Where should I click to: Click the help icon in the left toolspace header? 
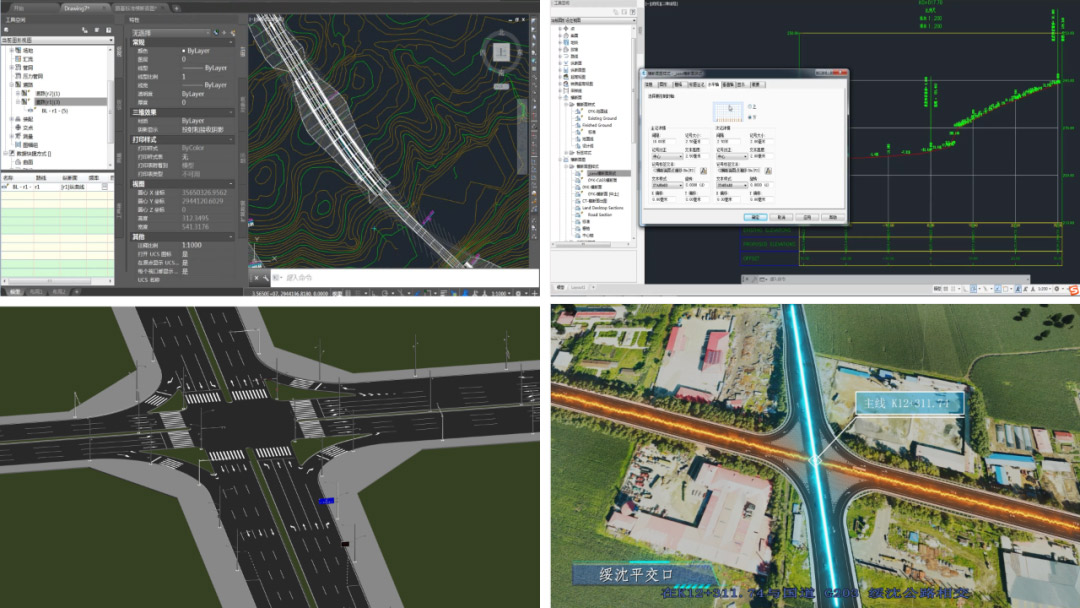(110, 31)
